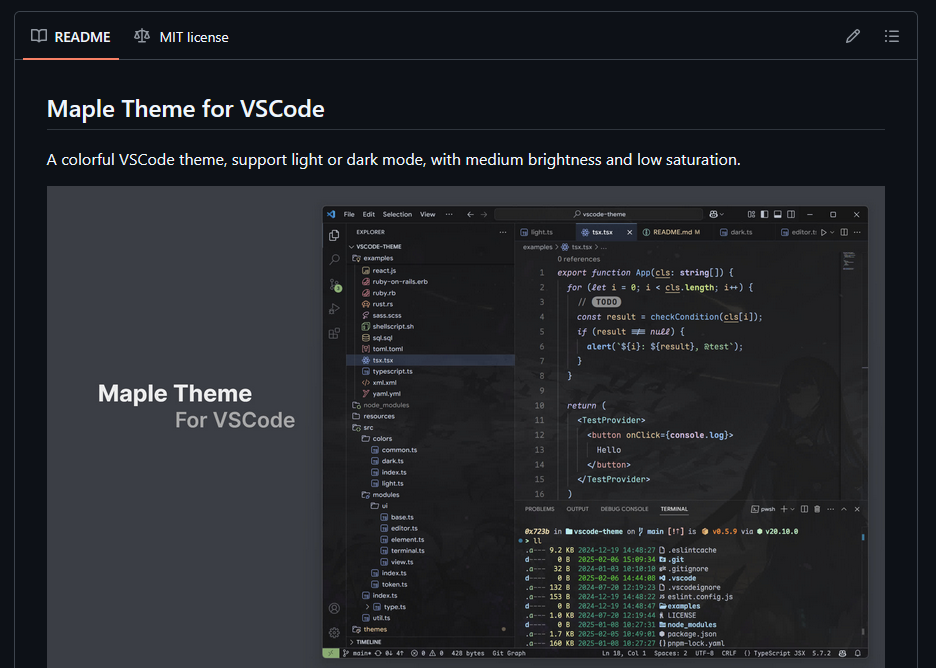Image resolution: width=936 pixels, height=668 pixels.
Task: Click the go back arrow in title bar
Action: (470, 214)
